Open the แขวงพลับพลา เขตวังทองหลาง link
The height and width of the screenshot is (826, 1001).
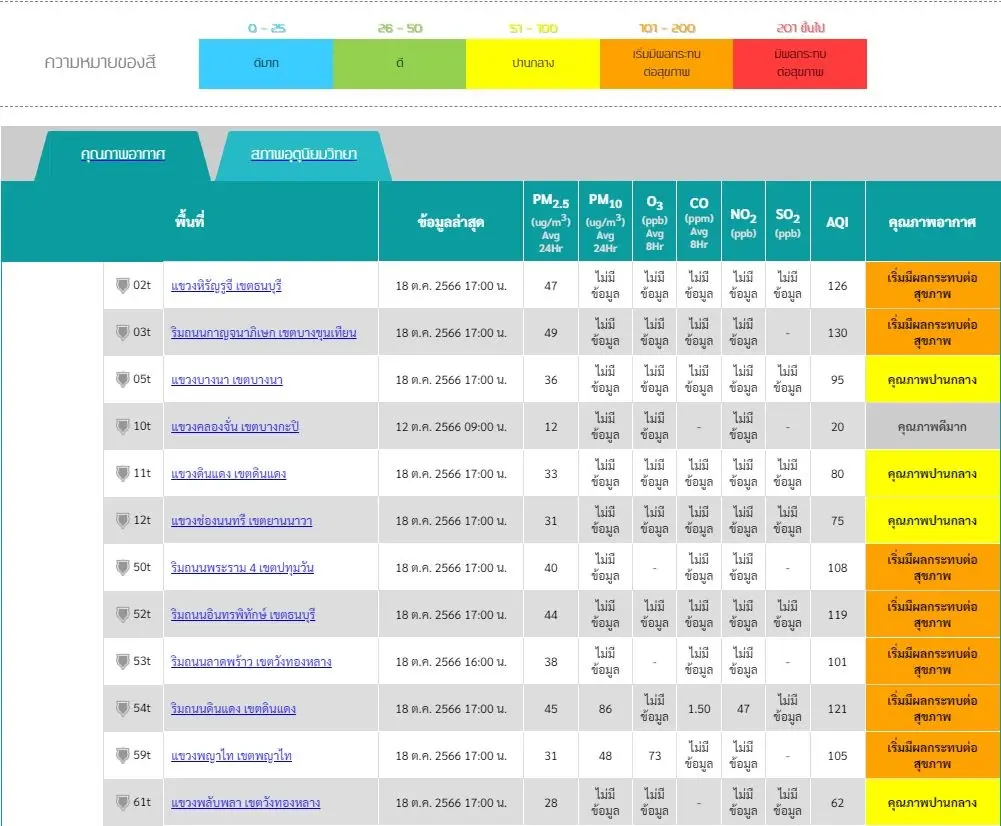pyautogui.click(x=245, y=802)
